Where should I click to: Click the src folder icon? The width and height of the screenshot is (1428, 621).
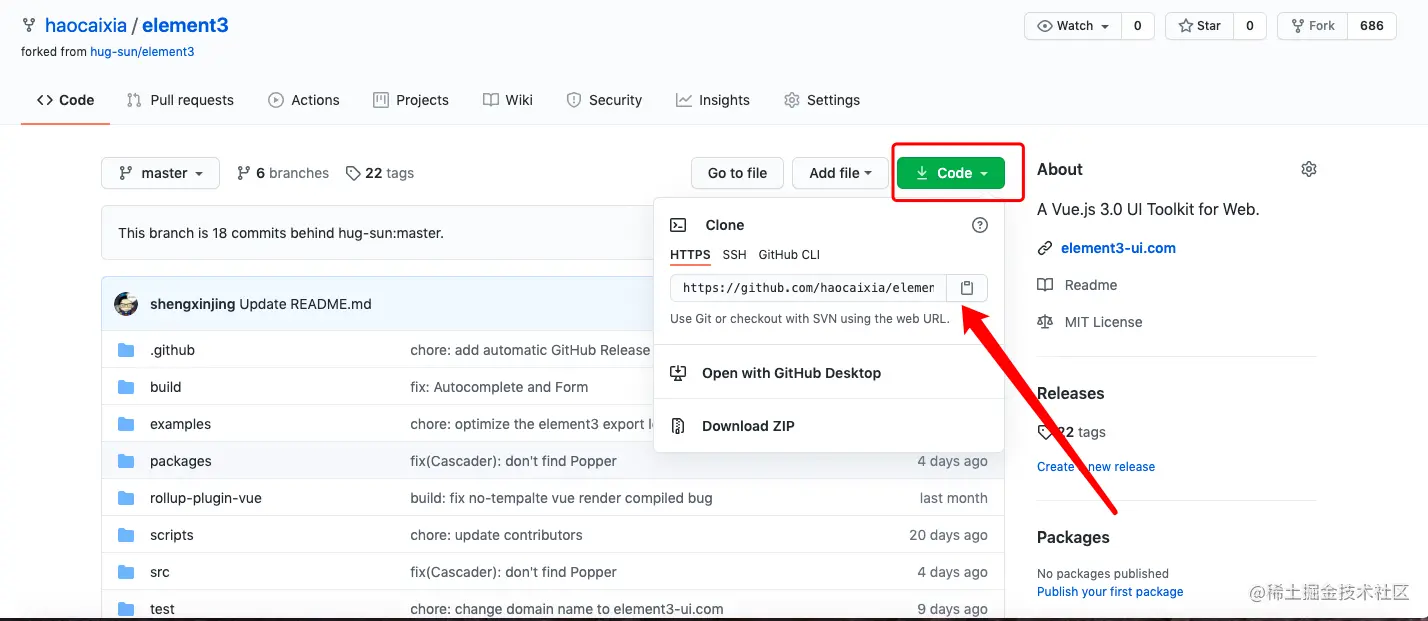coord(126,572)
